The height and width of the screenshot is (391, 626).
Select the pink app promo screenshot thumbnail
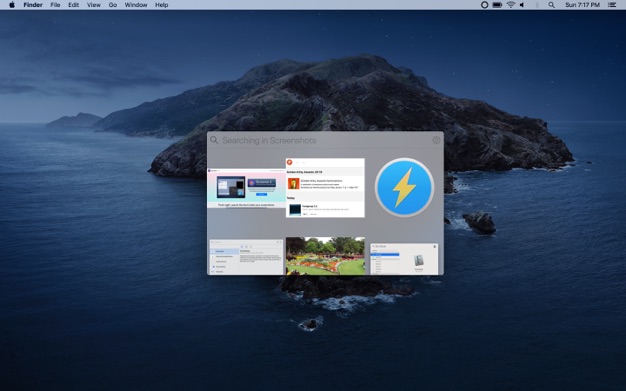246,188
